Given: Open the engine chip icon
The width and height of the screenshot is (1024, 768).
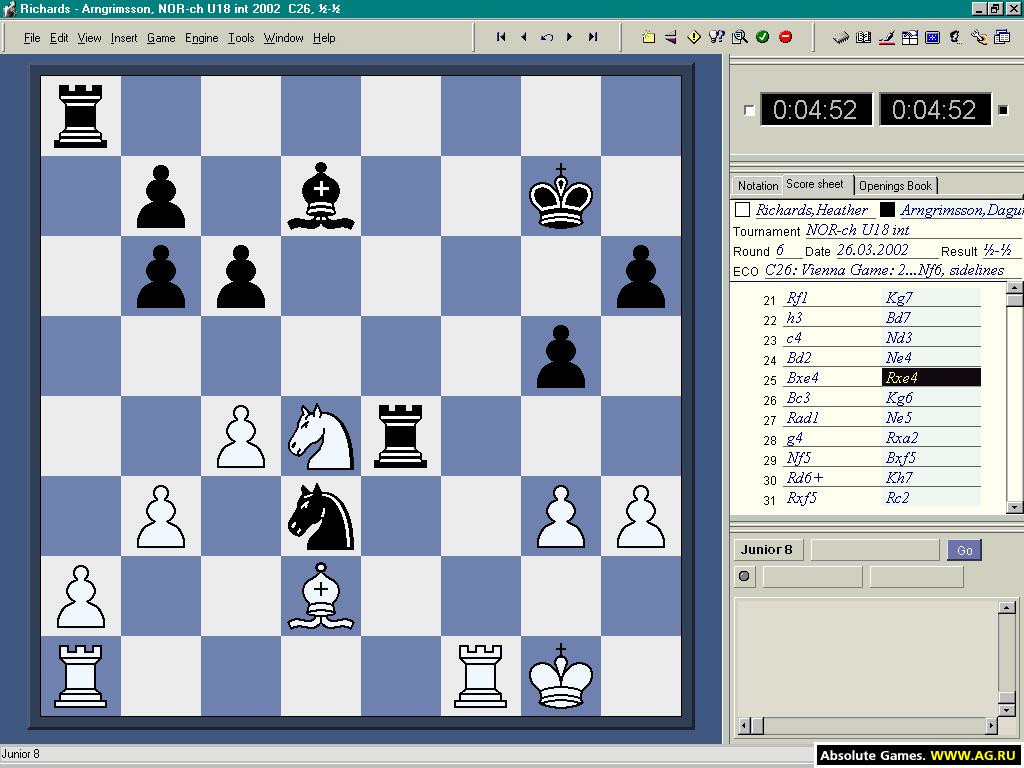Looking at the screenshot, I should point(841,37).
